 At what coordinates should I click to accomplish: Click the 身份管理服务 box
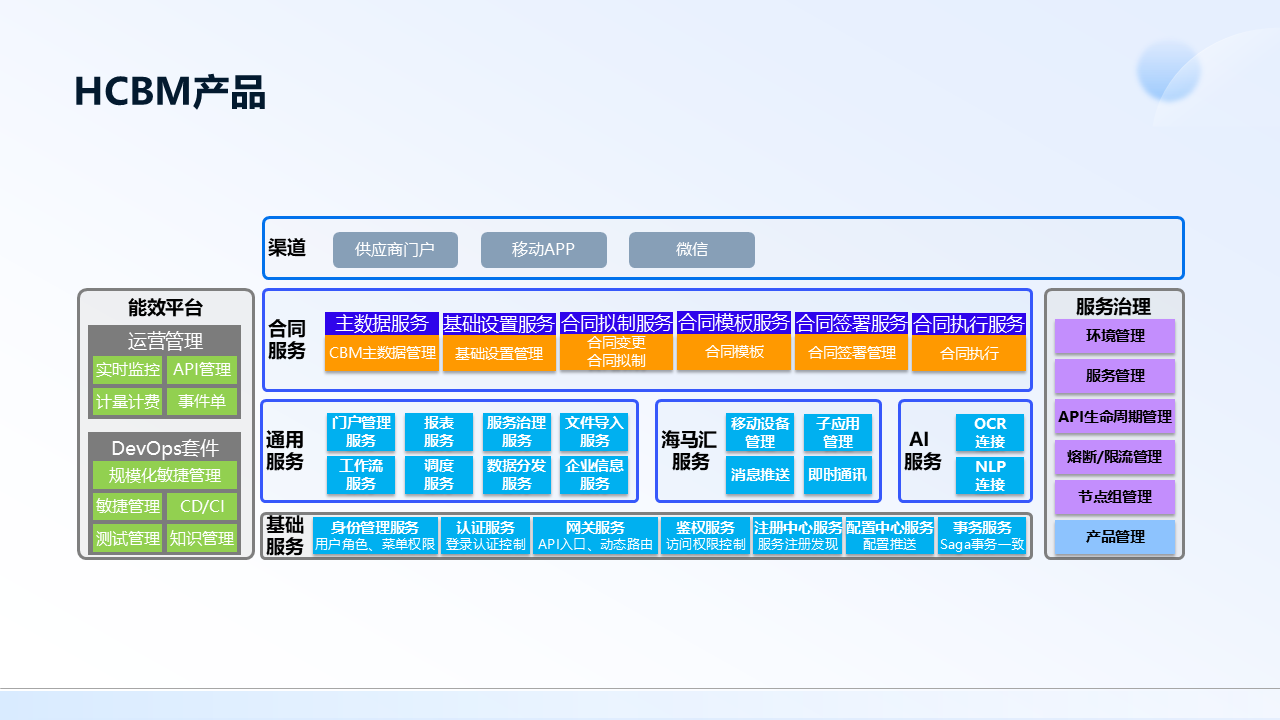pyautogui.click(x=375, y=536)
